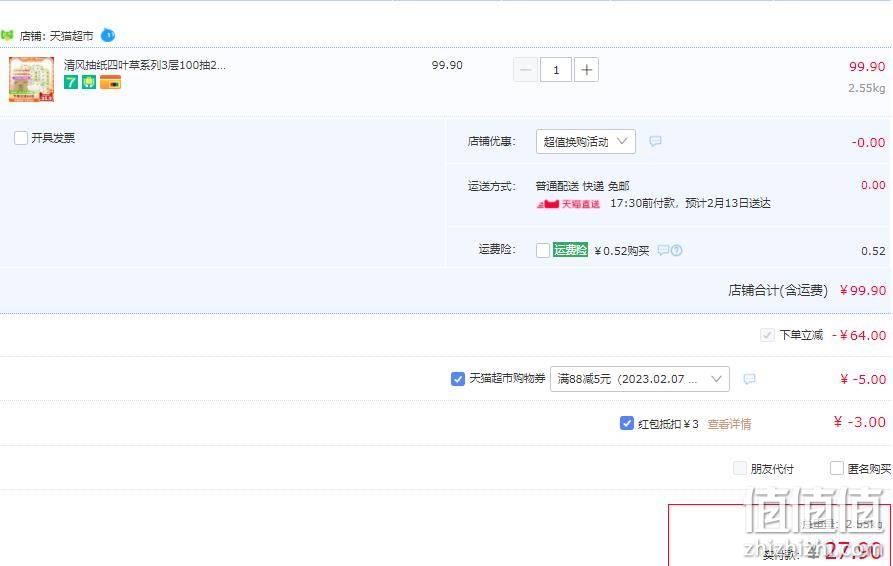Tick the 匿名购买 anonymous purchase checkbox
Viewport: 893px width, 566px height.
[x=837, y=468]
